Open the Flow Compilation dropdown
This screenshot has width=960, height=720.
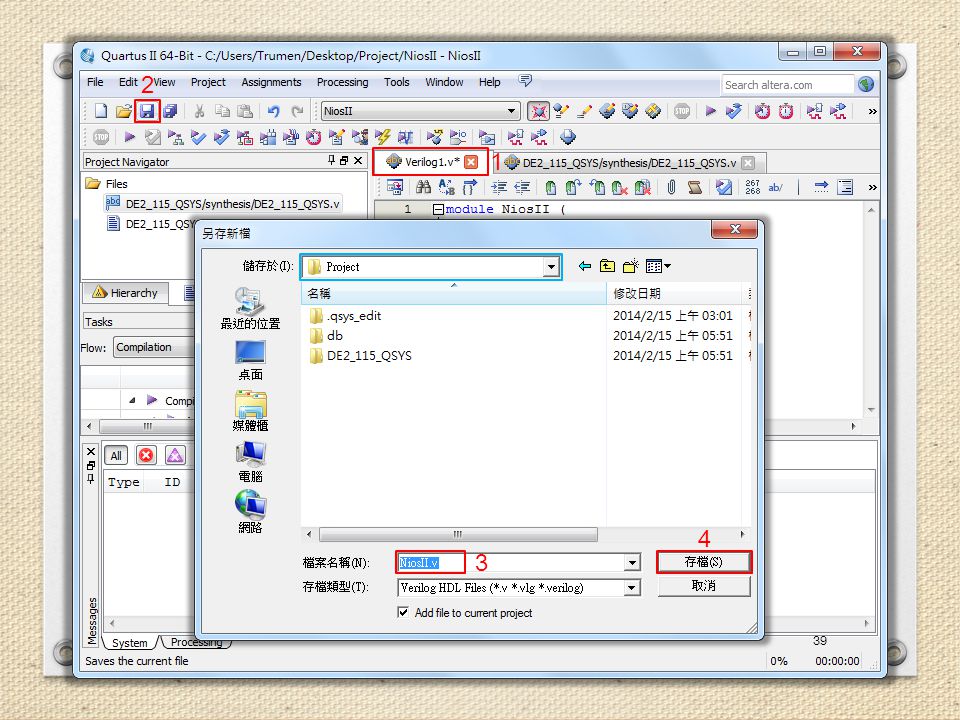pos(154,347)
